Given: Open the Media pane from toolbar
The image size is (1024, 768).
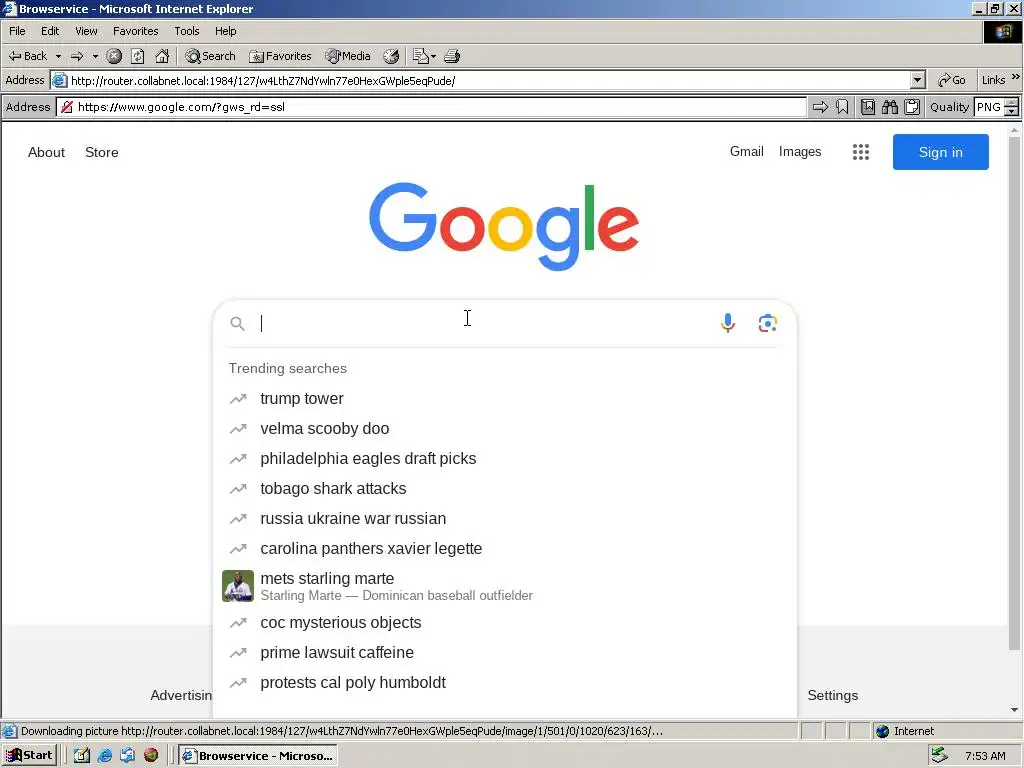Looking at the screenshot, I should [x=348, y=56].
